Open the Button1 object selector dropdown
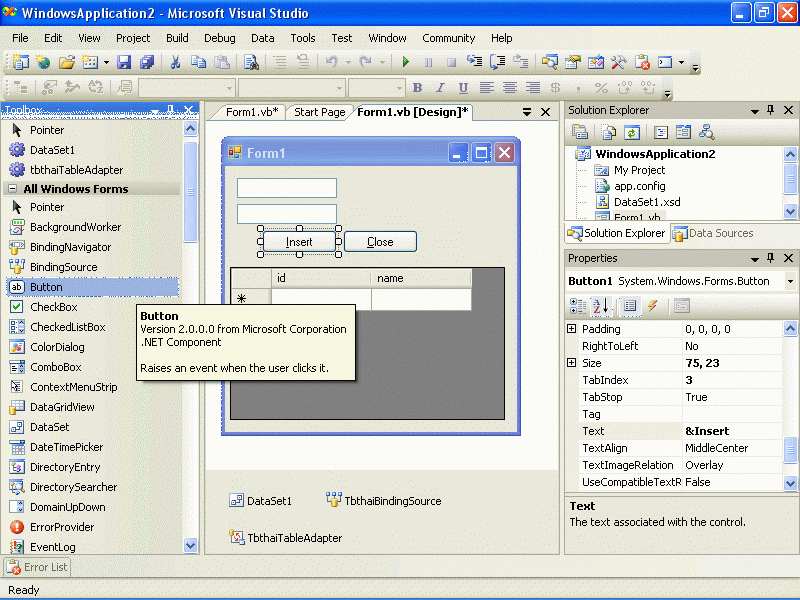Screen dimensions: 800x600 (x=790, y=282)
